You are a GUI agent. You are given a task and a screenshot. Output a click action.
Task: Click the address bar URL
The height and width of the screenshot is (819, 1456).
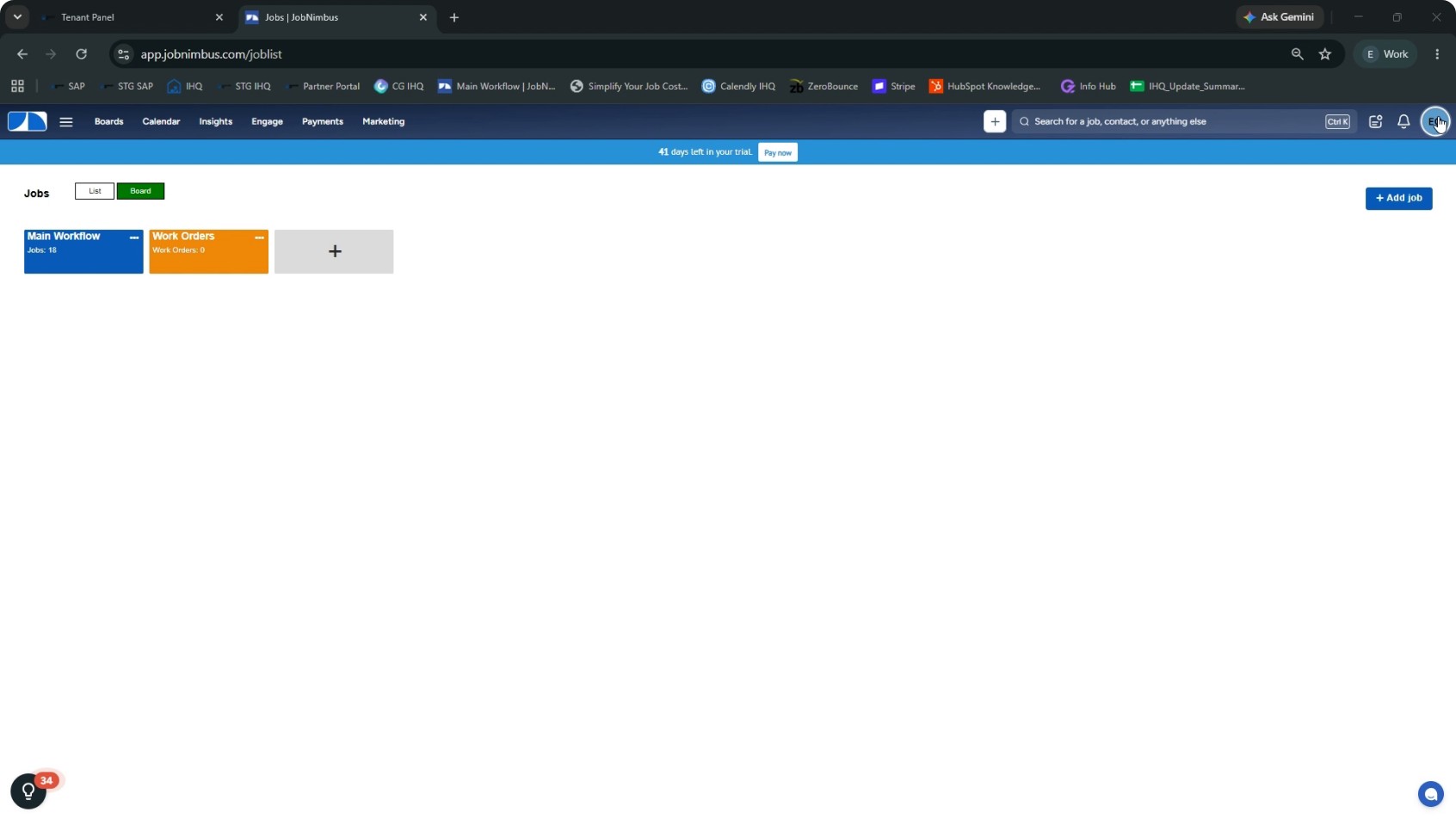(211, 54)
